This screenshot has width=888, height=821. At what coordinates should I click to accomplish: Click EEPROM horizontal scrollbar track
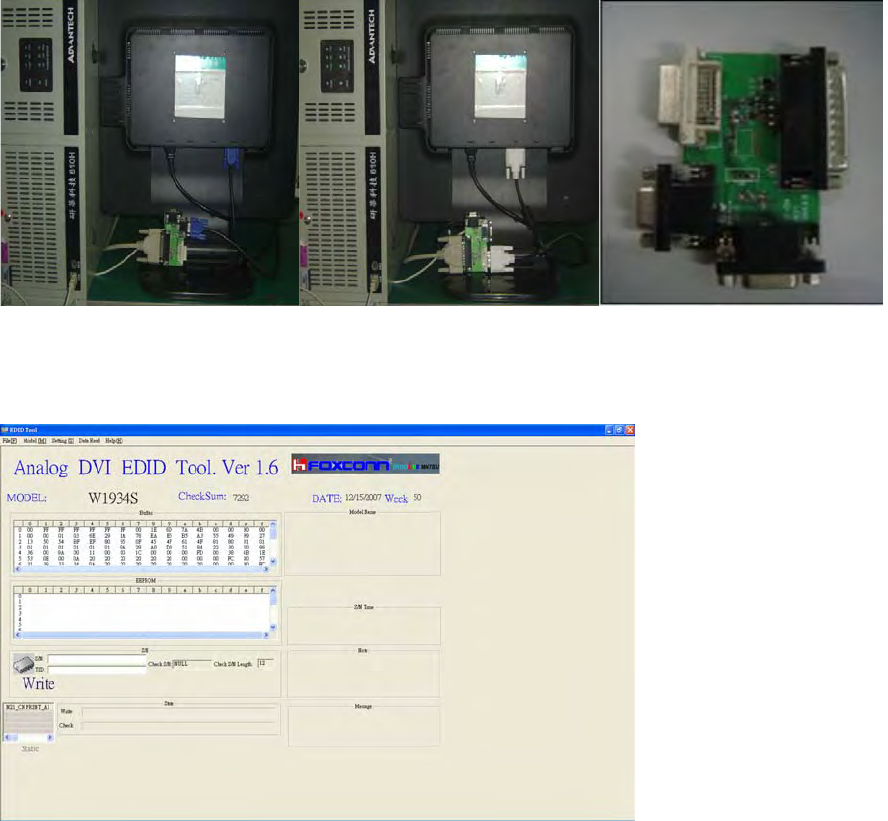click(142, 635)
